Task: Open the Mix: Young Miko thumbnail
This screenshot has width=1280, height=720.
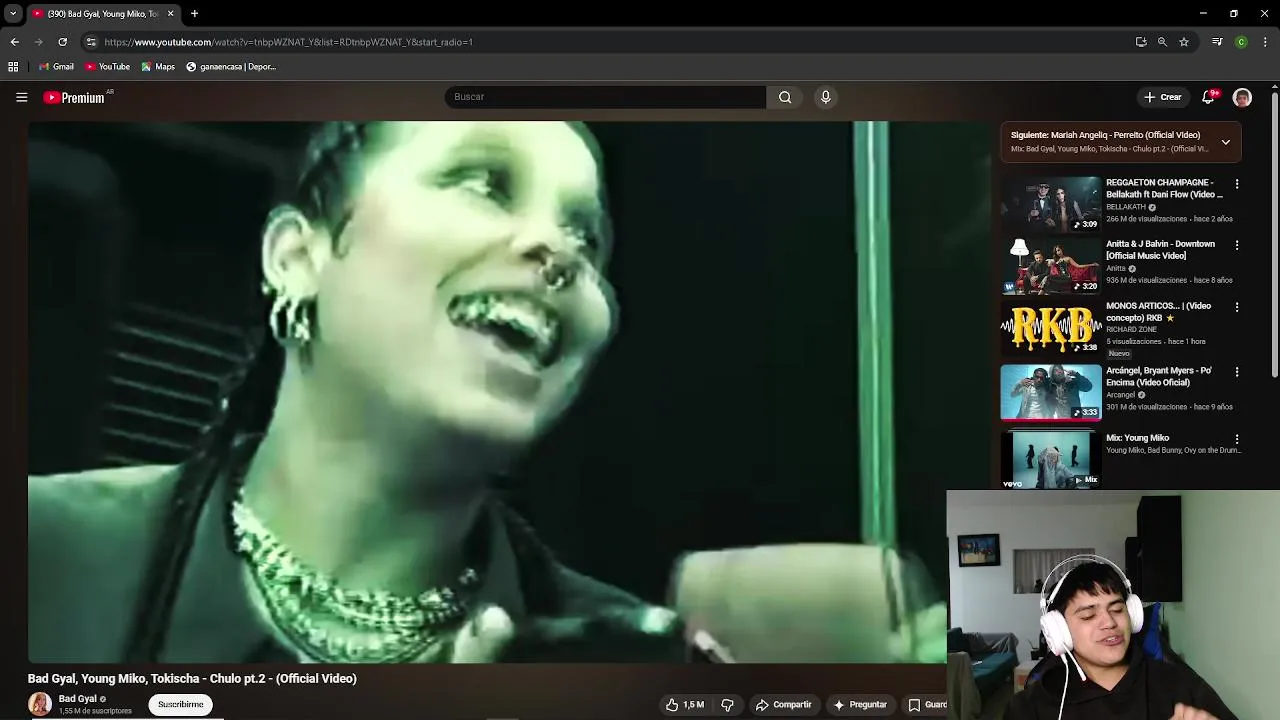Action: (x=1051, y=459)
